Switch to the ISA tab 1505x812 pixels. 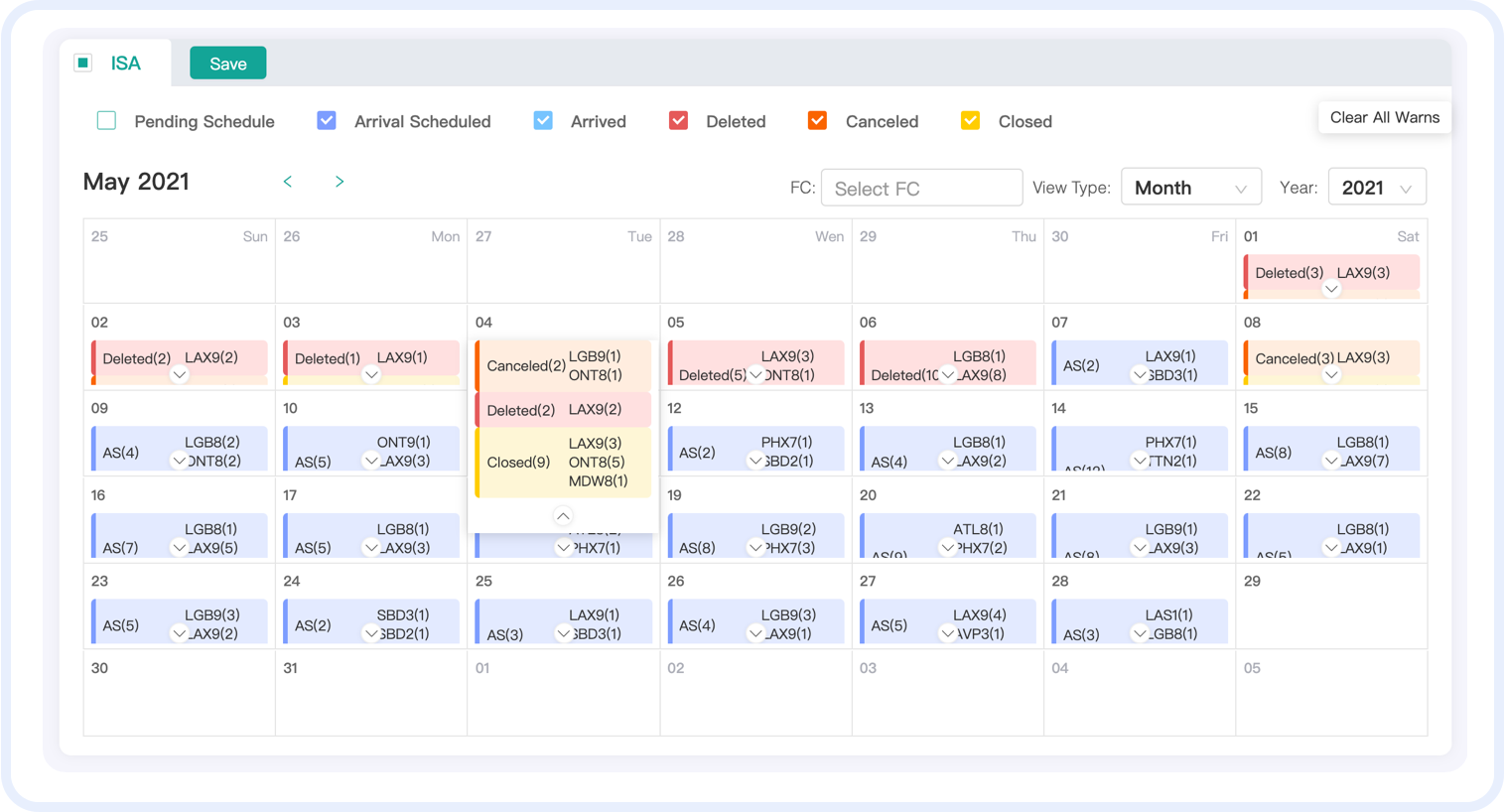click(x=125, y=64)
